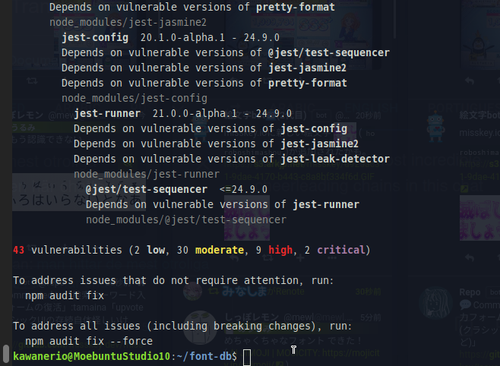Click the ~/font-db working directory in prompt

[204, 356]
